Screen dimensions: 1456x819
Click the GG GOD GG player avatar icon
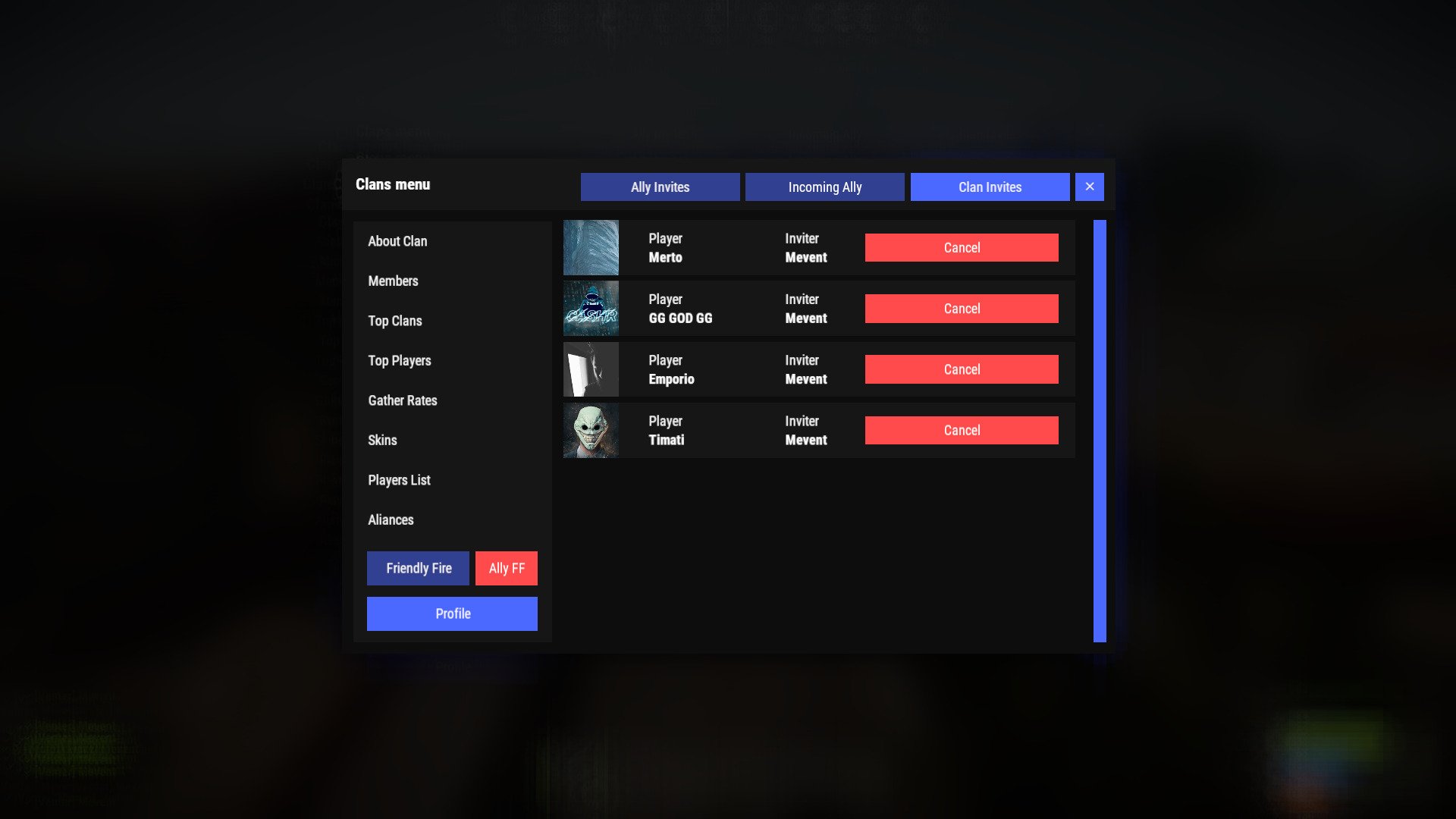point(591,308)
